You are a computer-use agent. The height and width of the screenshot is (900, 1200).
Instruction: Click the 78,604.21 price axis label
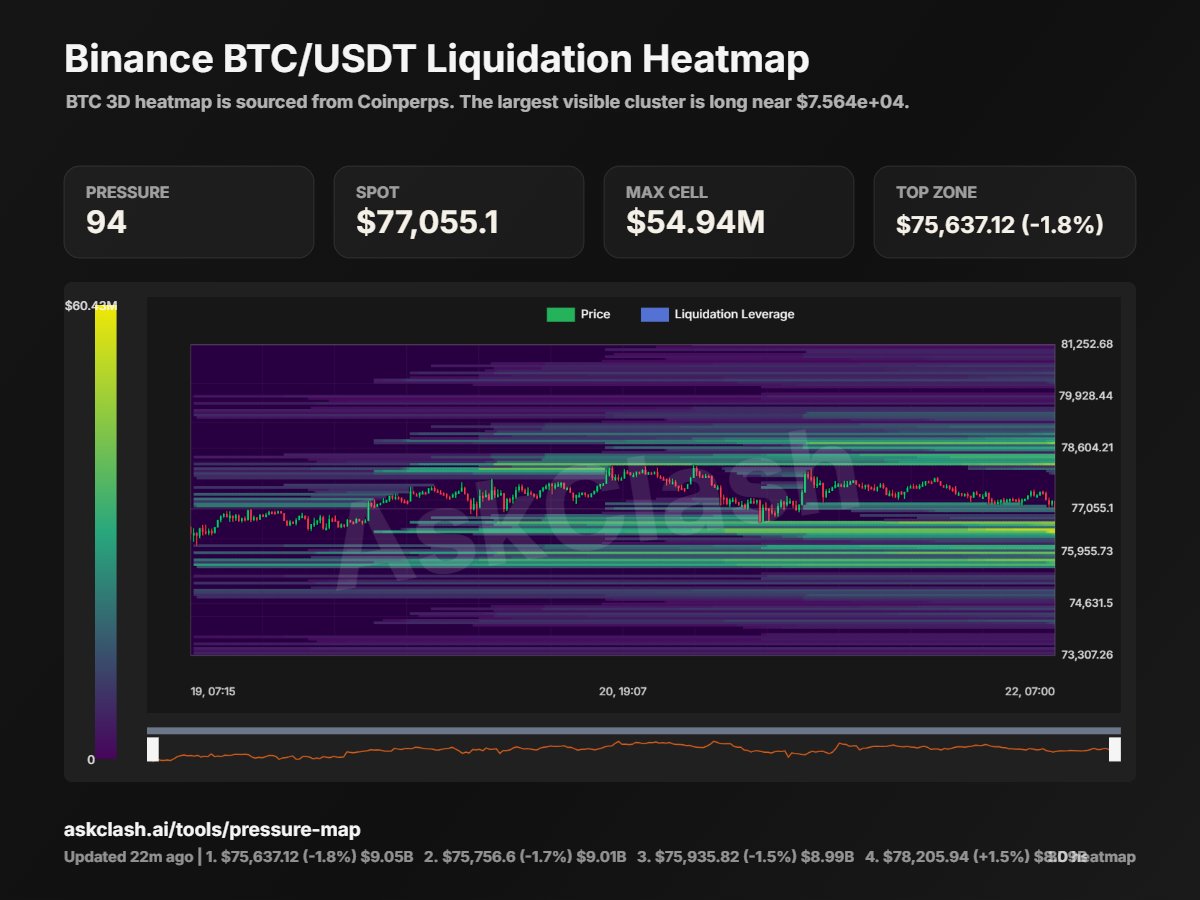[1086, 447]
